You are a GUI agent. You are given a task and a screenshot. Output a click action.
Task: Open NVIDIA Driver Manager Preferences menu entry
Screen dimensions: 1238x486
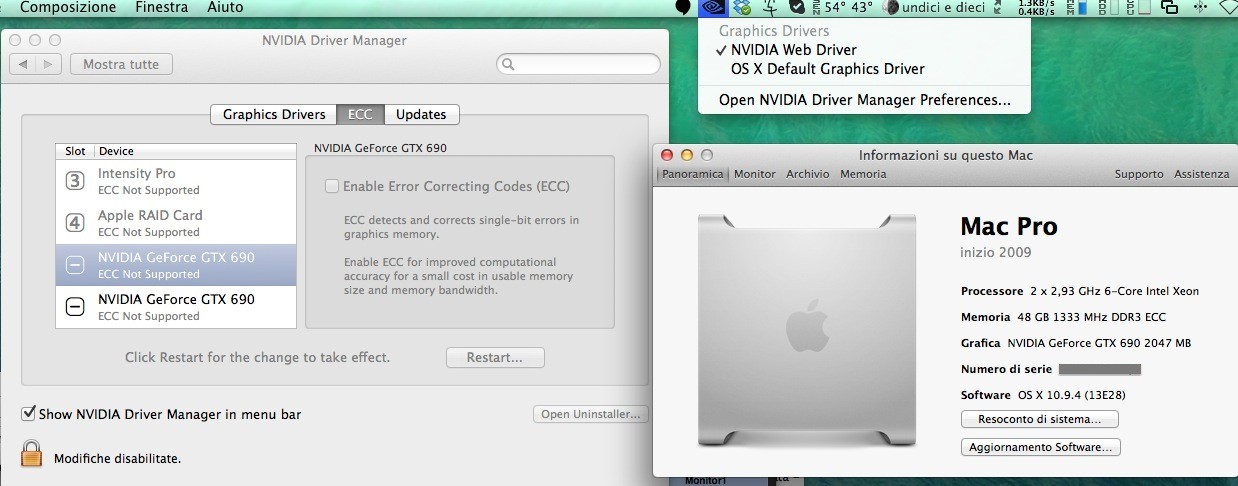point(865,100)
